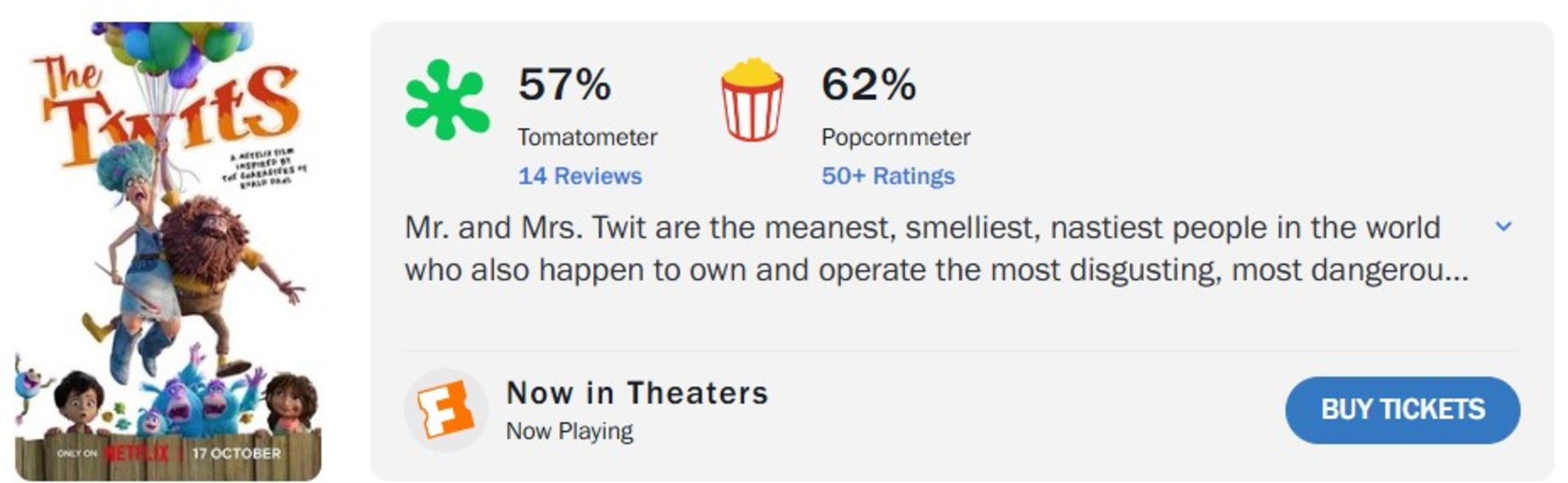1568x483 pixels.
Task: Click the red popcorn bucket icon
Action: pos(751,100)
